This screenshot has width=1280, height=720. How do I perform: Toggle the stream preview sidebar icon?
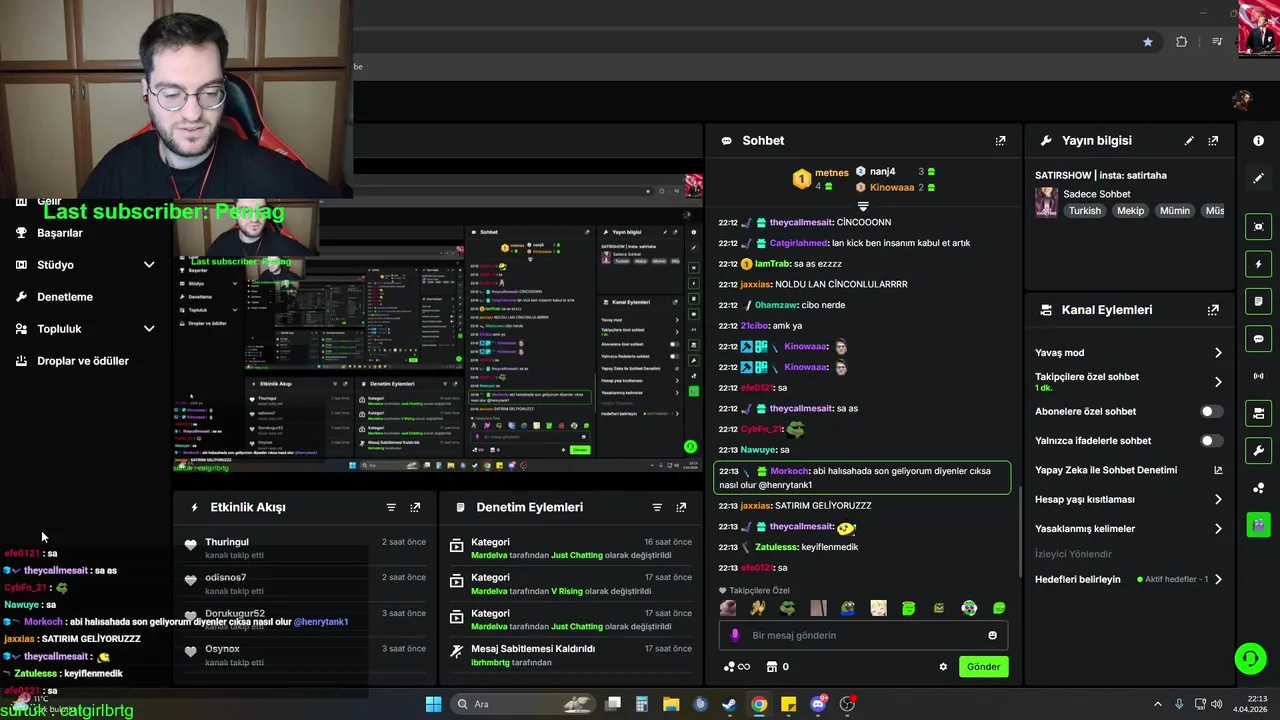(x=1258, y=227)
